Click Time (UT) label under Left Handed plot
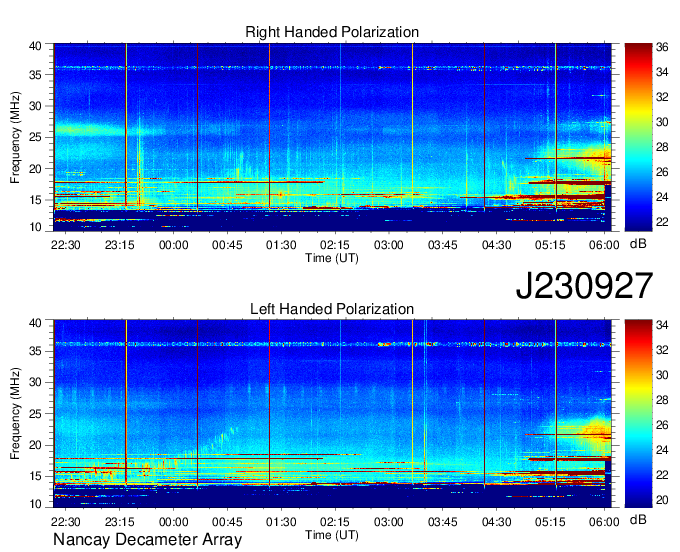The image size is (680, 552). (x=332, y=535)
